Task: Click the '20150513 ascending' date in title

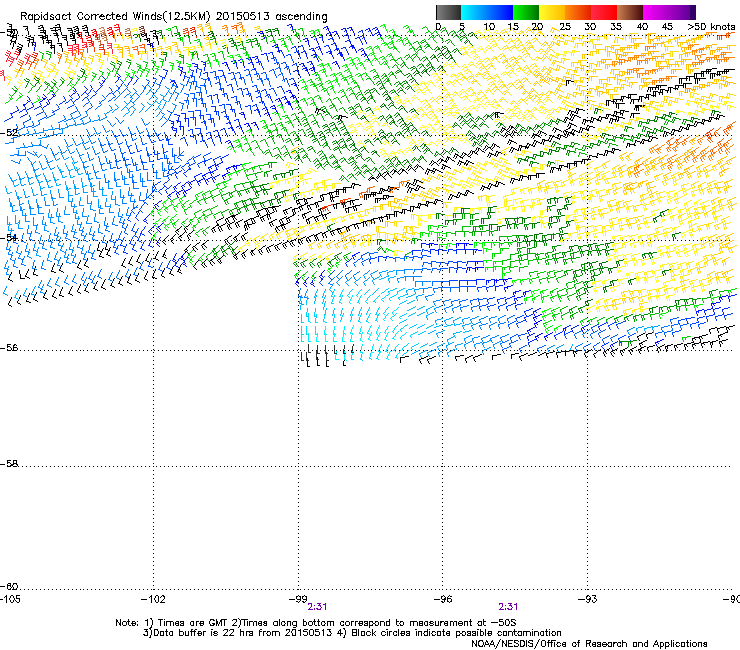Action: [272, 16]
